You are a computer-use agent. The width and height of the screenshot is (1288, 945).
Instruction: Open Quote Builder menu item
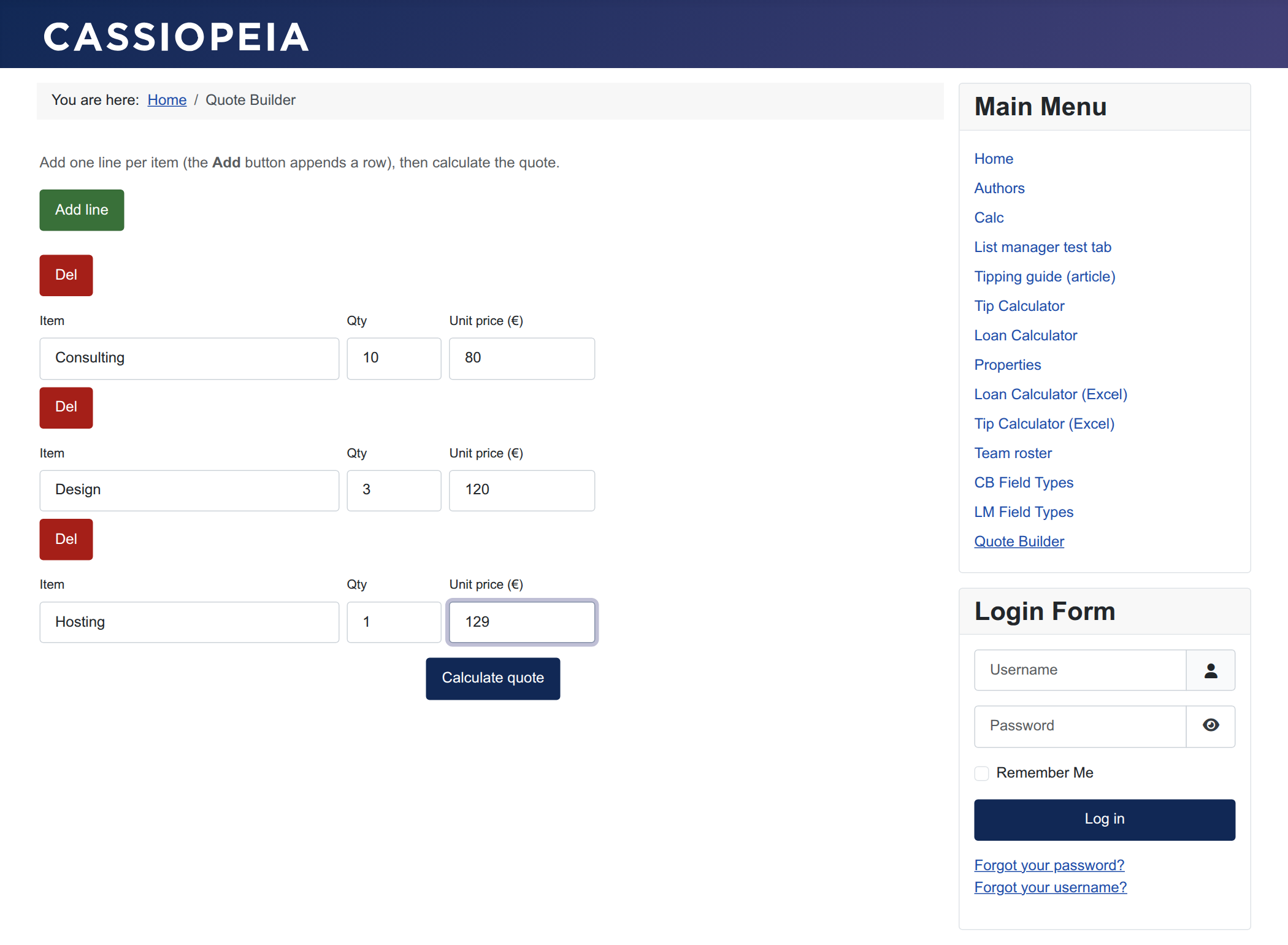tap(1019, 541)
